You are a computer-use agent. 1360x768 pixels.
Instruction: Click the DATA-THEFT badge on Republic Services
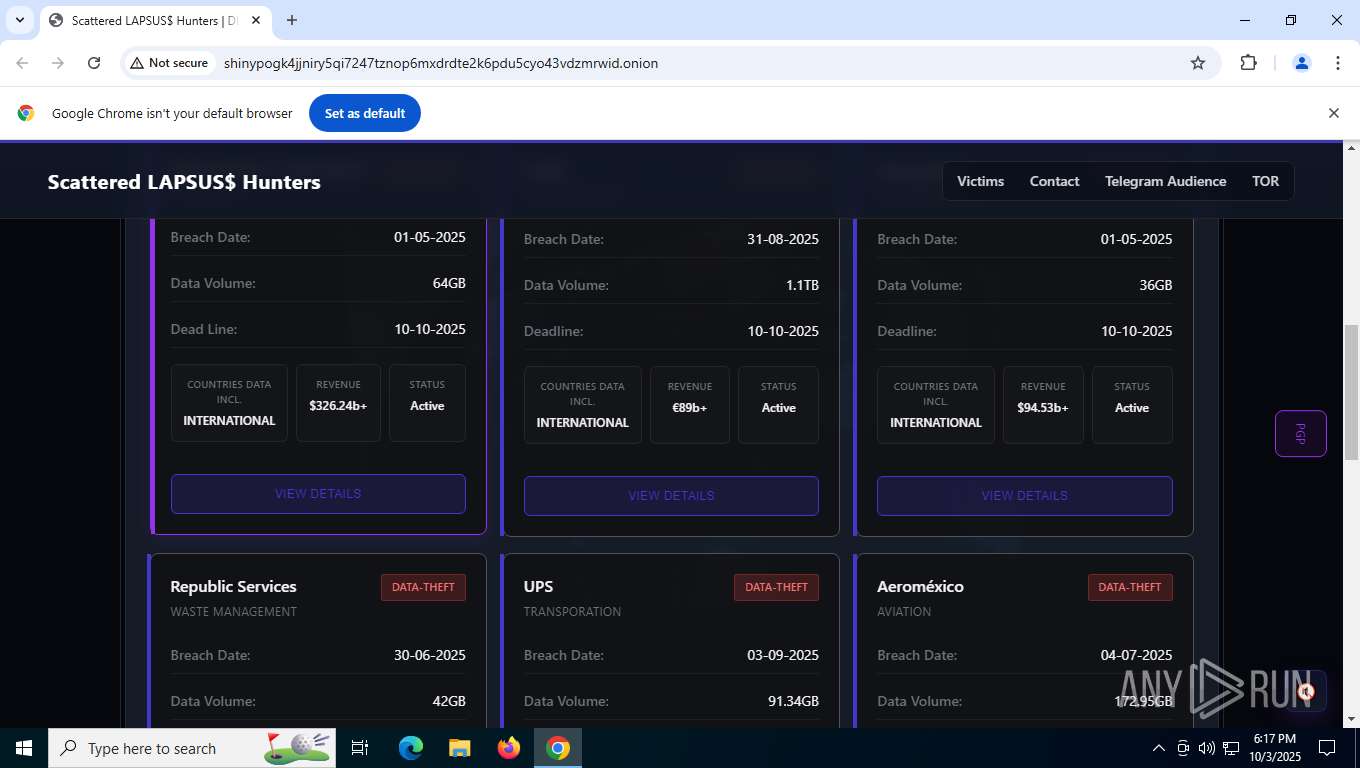pos(423,587)
